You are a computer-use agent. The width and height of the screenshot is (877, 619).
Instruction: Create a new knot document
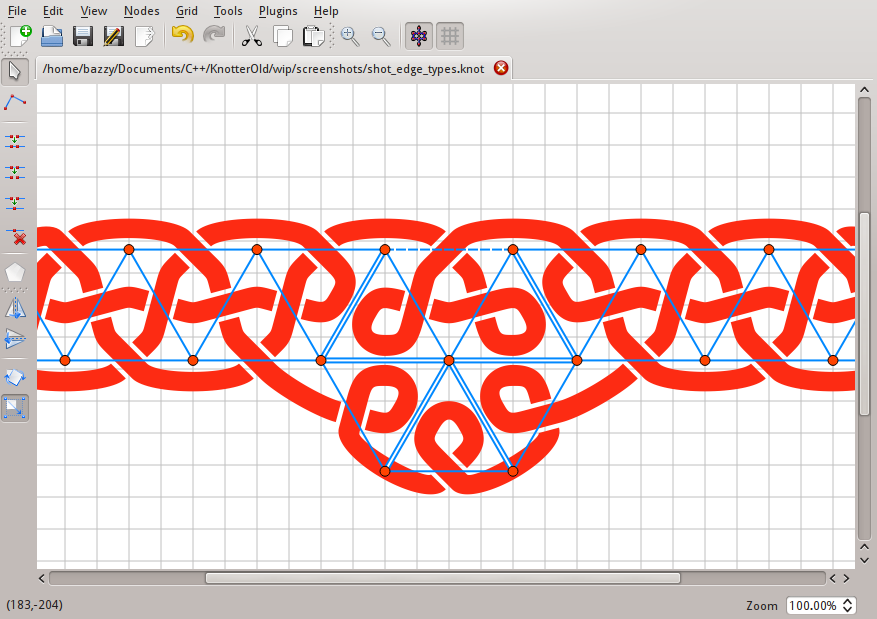[21, 36]
